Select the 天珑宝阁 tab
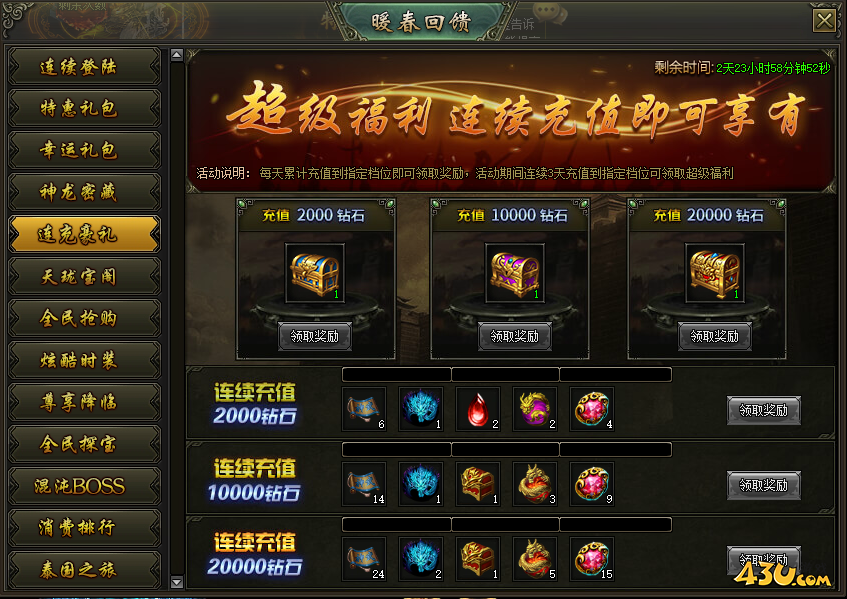 85,277
